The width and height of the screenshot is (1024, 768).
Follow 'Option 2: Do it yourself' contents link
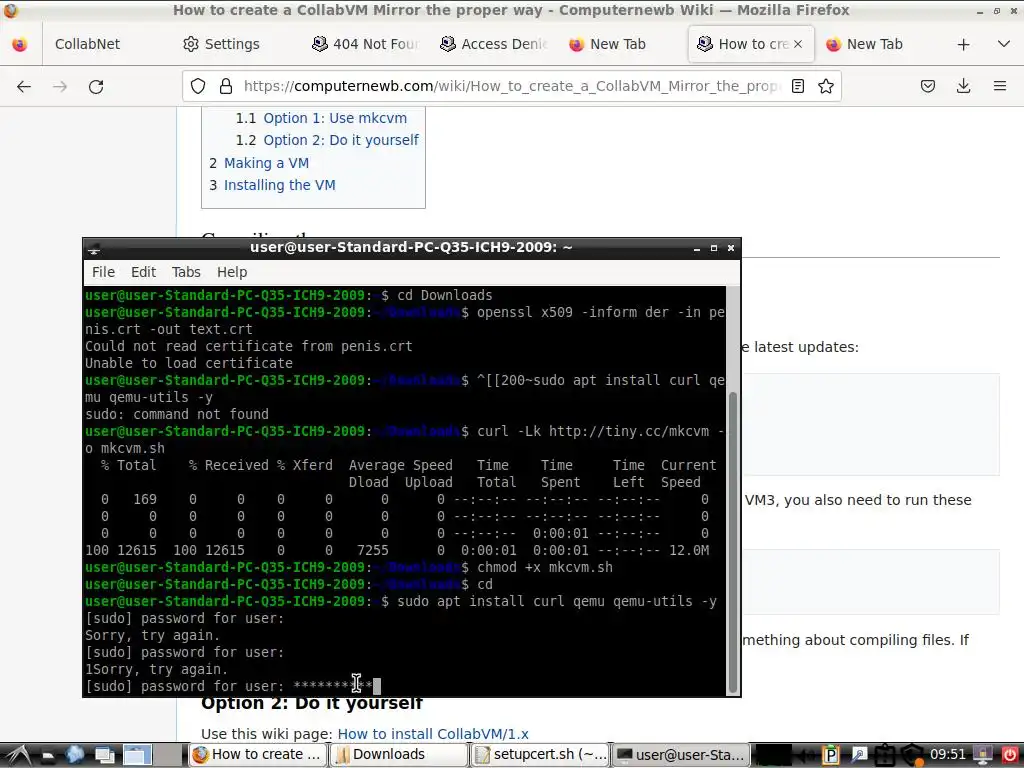[341, 140]
